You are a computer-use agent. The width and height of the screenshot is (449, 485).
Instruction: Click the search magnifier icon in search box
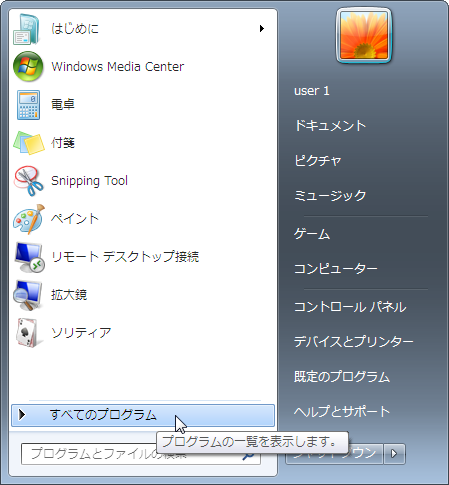click(248, 456)
